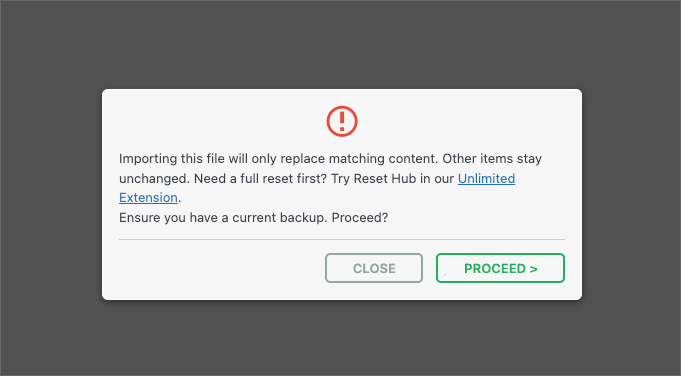Click the 'Ensure you have a current backup' line
681x376 pixels.
(223, 218)
